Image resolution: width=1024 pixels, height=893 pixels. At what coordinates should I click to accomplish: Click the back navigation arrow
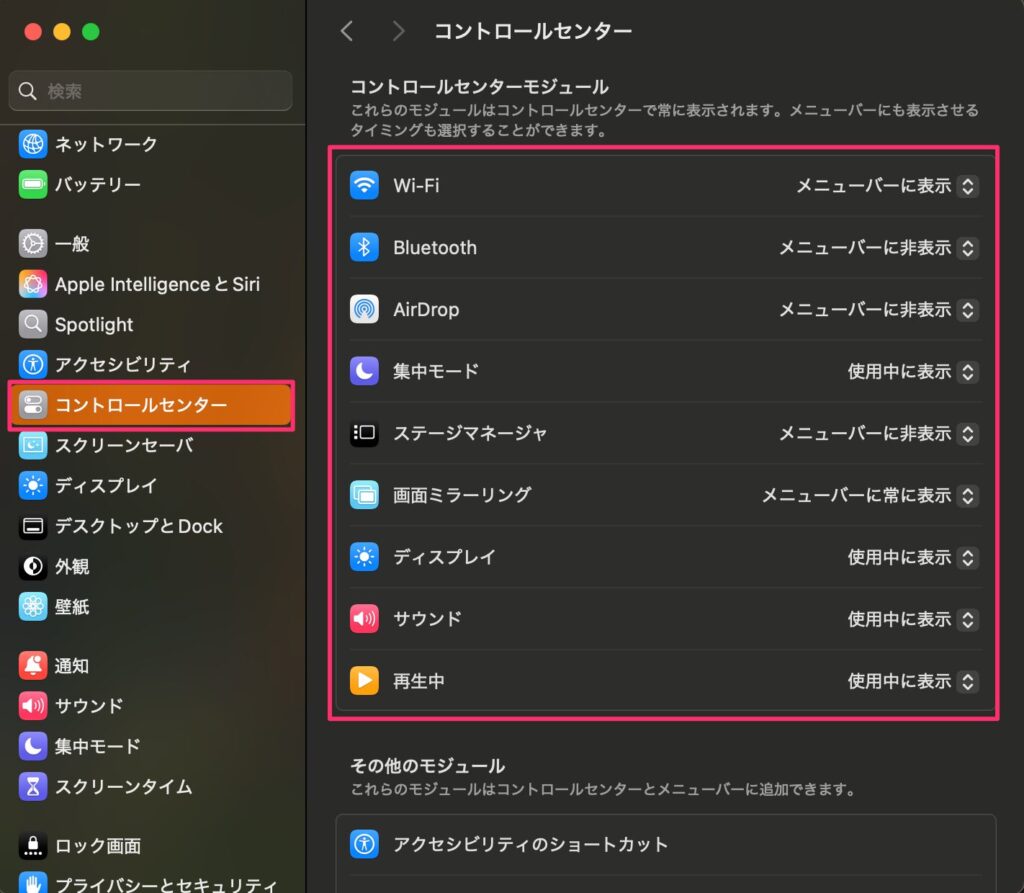[347, 31]
